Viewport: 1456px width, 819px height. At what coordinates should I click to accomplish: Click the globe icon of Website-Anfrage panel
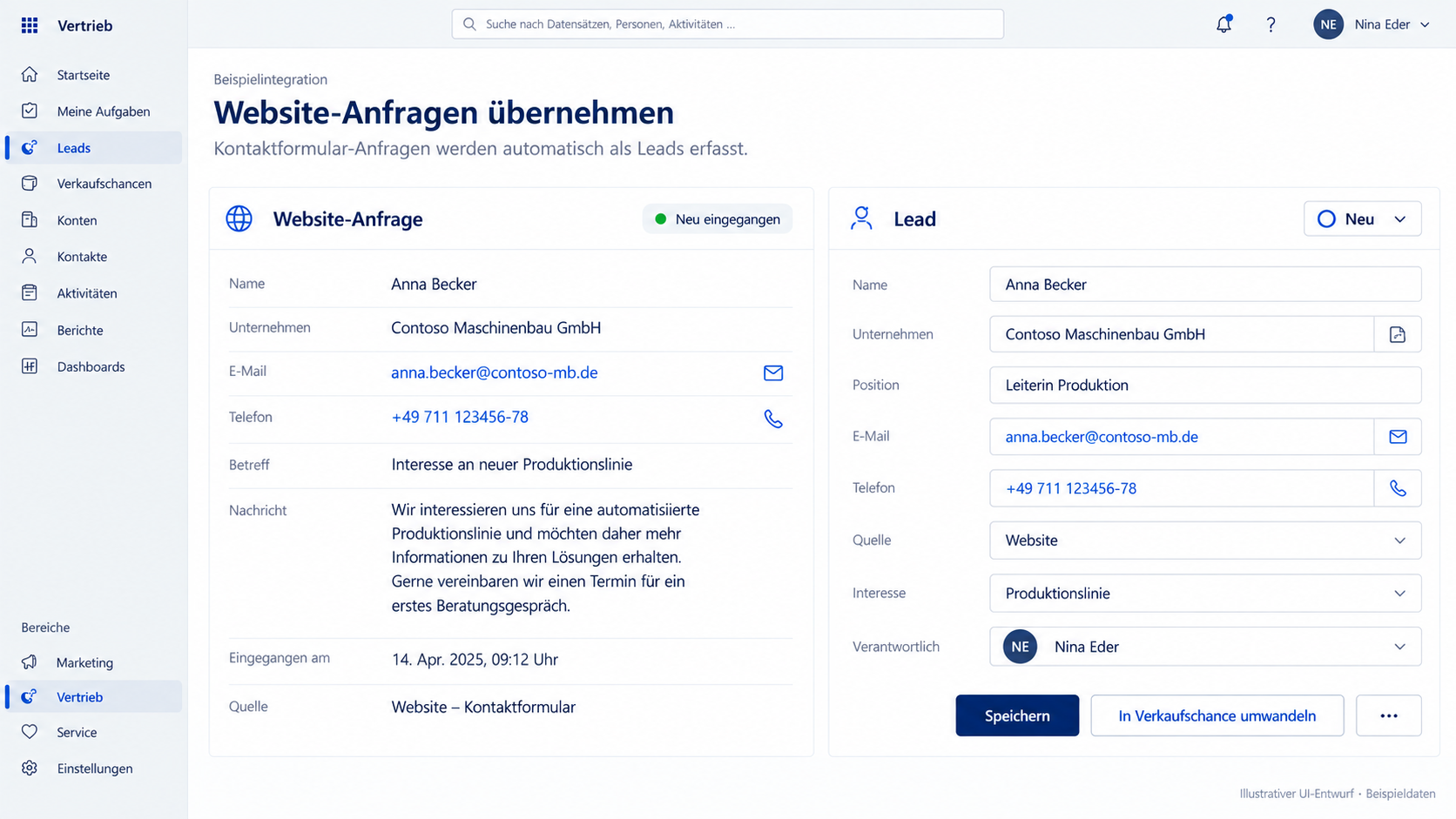point(239,218)
